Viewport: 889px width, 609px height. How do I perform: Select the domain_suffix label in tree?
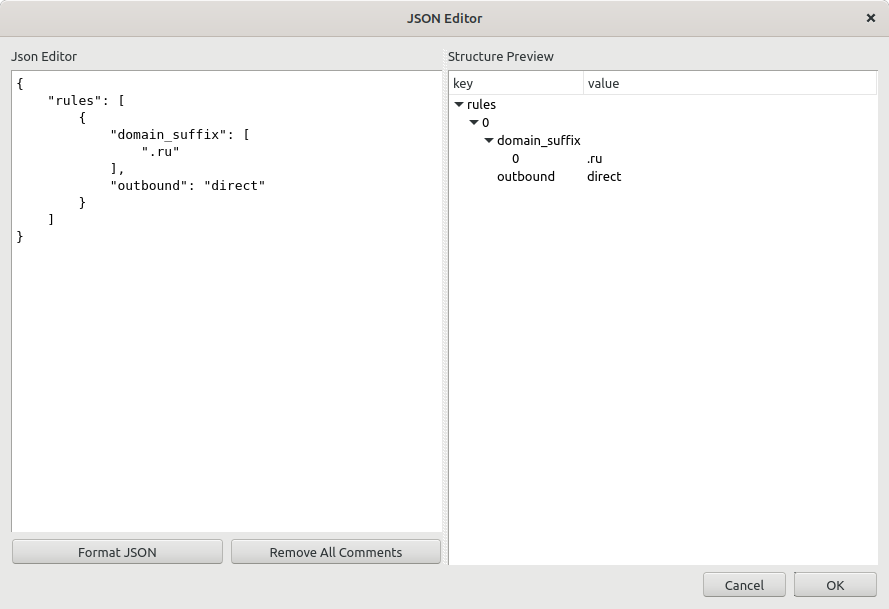[538, 140]
